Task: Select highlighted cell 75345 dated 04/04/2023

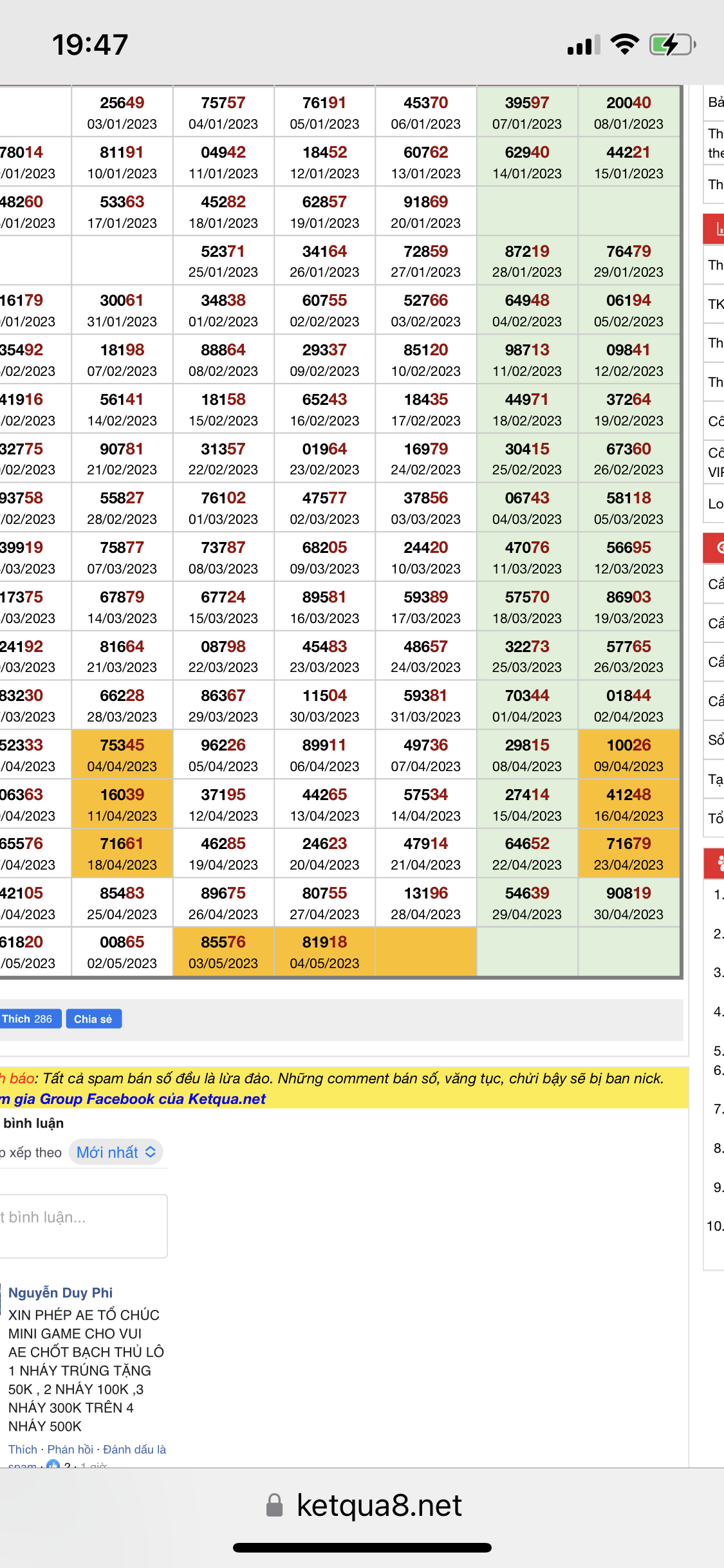Action: (x=122, y=754)
